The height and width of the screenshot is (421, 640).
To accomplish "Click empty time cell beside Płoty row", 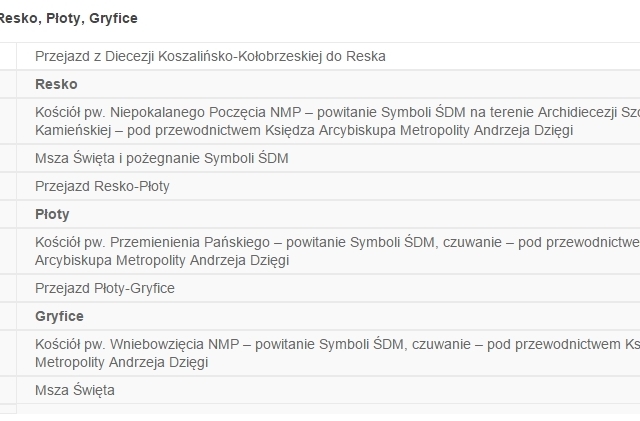I will (8, 214).
